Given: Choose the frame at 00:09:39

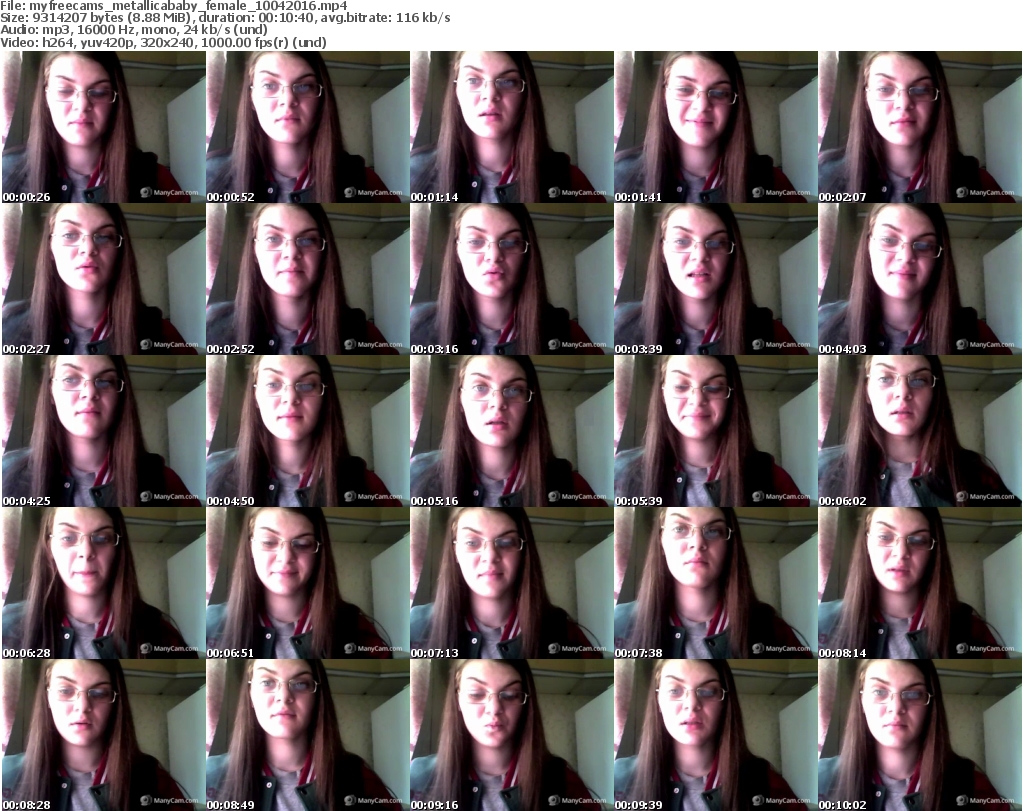Looking at the screenshot, I should coord(716,735).
